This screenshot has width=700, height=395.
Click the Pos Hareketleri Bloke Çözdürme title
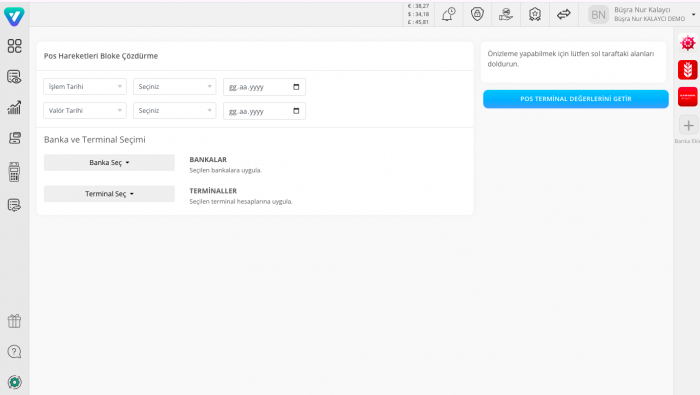[101, 56]
